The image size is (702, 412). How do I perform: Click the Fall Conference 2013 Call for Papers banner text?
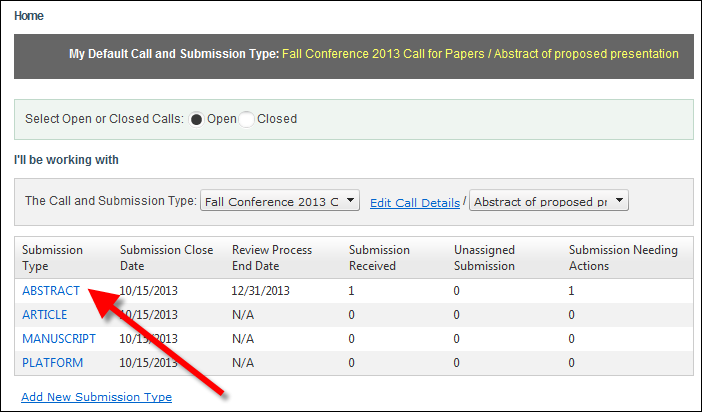383,54
